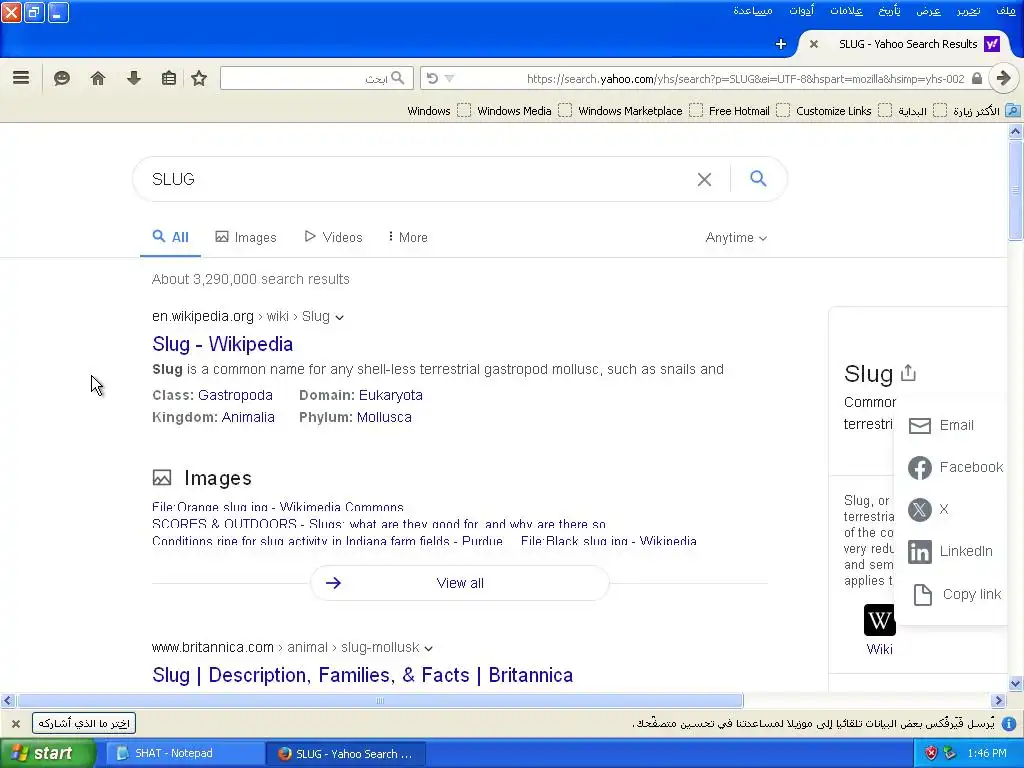The width and height of the screenshot is (1024, 768).
Task: Reload the page with refresh icon
Action: [432, 78]
